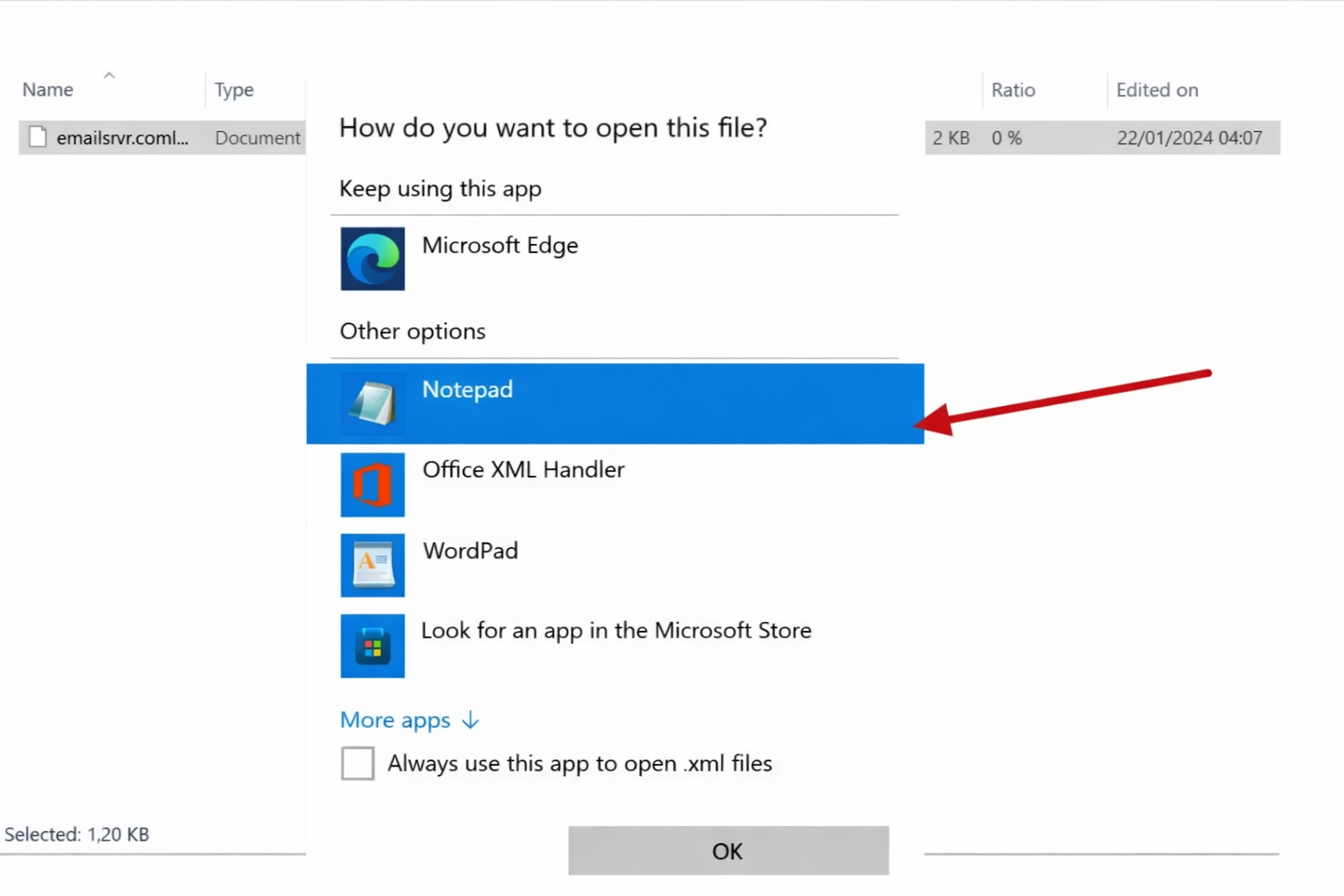Screen dimensions: 1344x896
Task: Click the sort arrow above Name column
Action: [109, 75]
